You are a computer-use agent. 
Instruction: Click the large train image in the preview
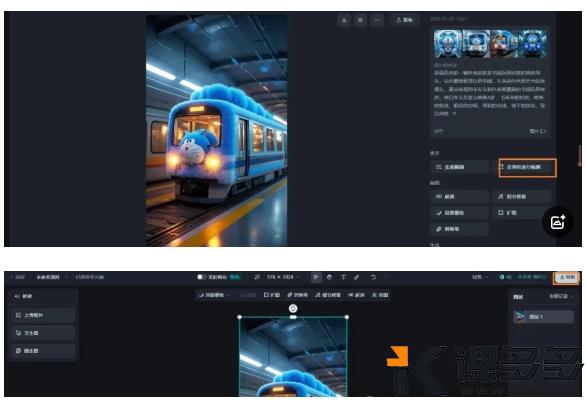point(216,130)
